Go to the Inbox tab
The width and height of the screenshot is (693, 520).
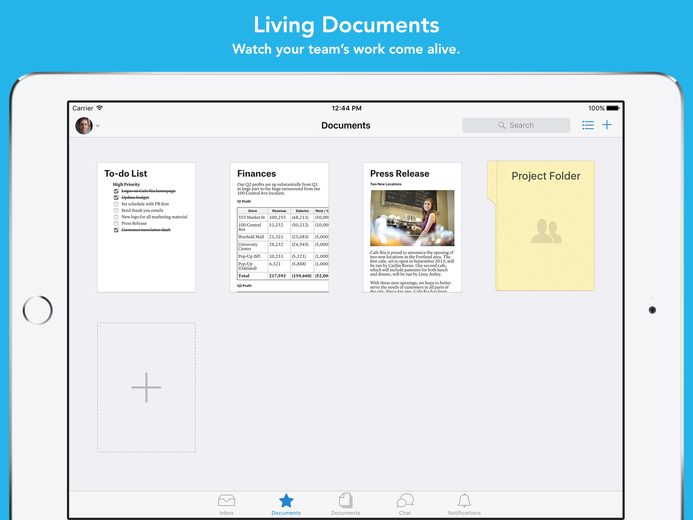(226, 505)
